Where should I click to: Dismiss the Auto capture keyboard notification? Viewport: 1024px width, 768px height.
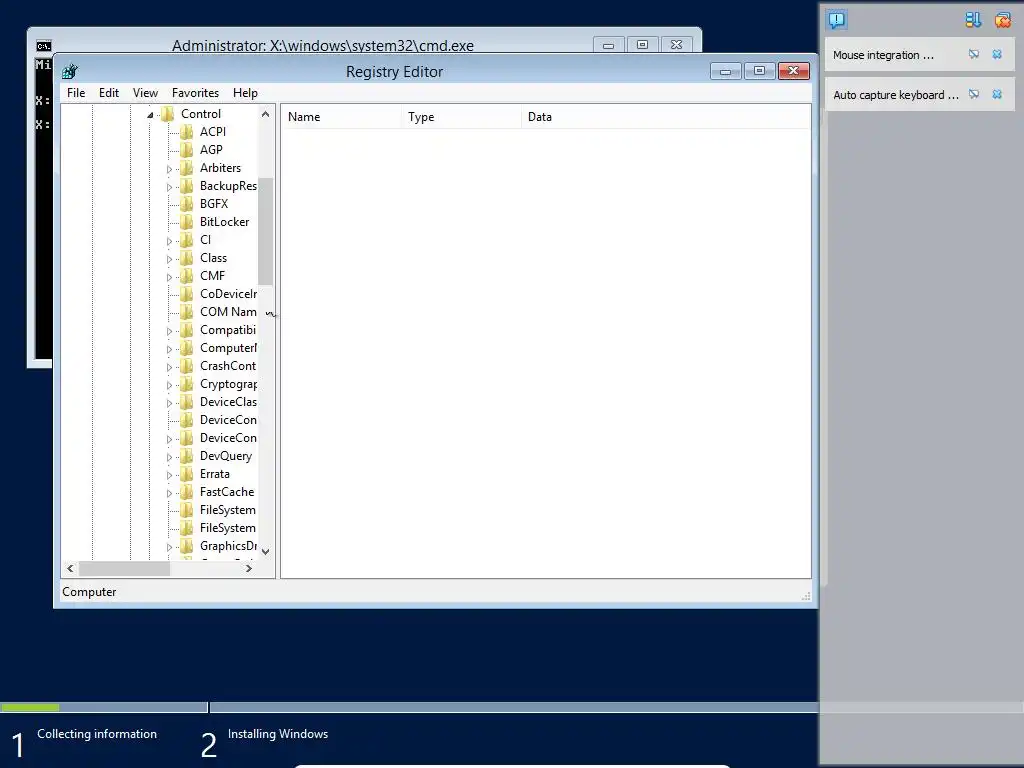[x=997, y=95]
